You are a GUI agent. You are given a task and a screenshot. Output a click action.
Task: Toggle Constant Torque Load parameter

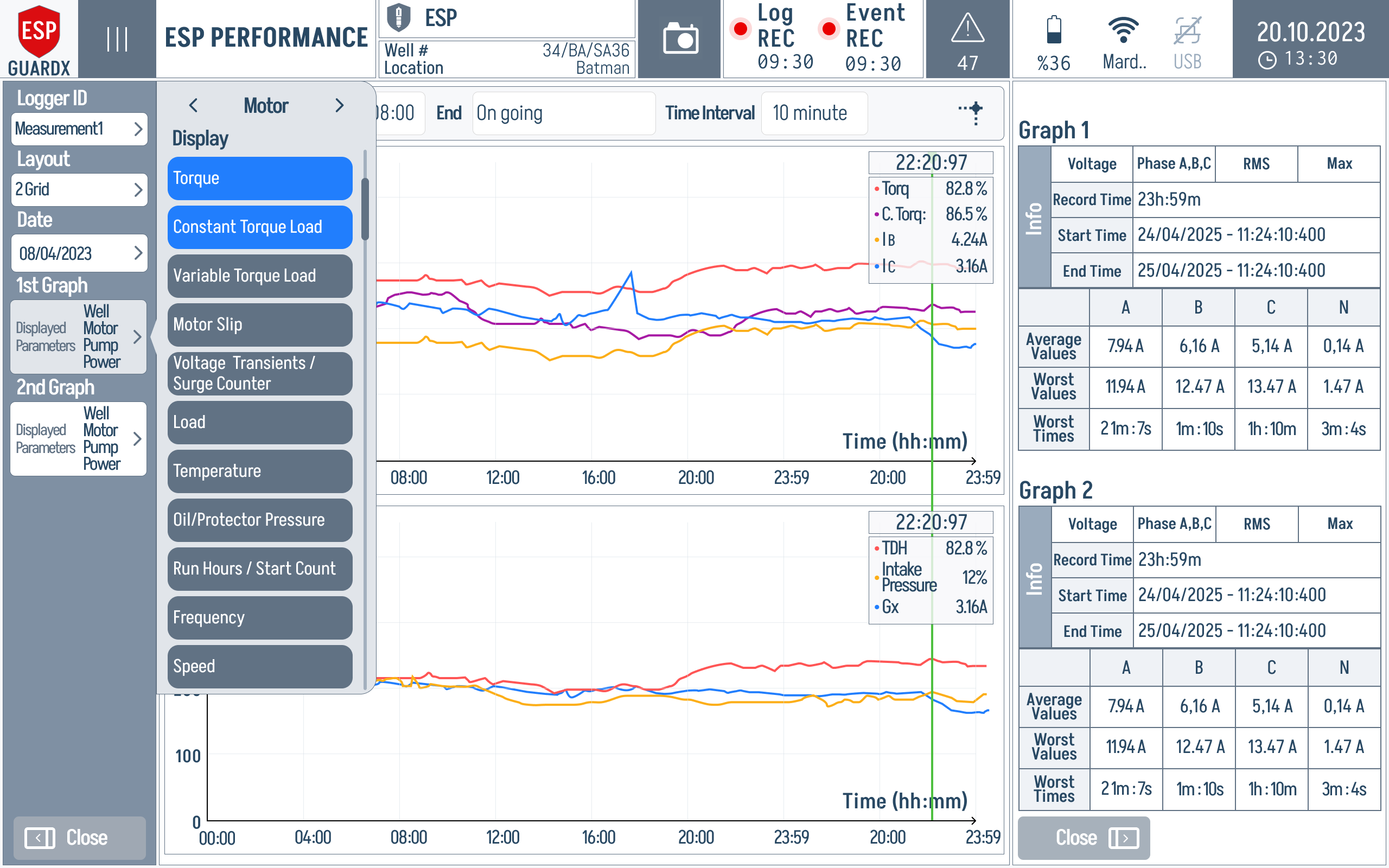(x=260, y=227)
